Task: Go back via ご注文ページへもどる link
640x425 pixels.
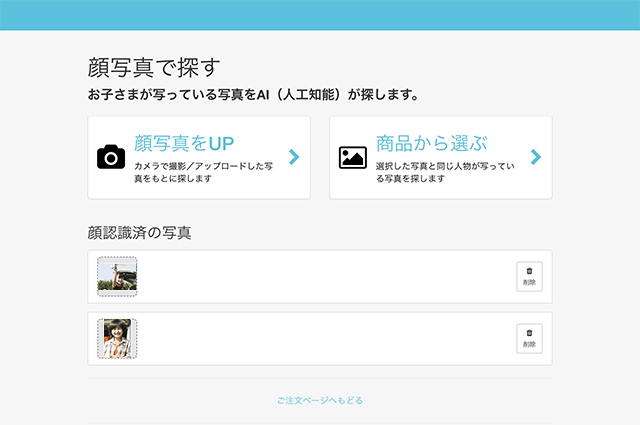Action: pos(320,400)
